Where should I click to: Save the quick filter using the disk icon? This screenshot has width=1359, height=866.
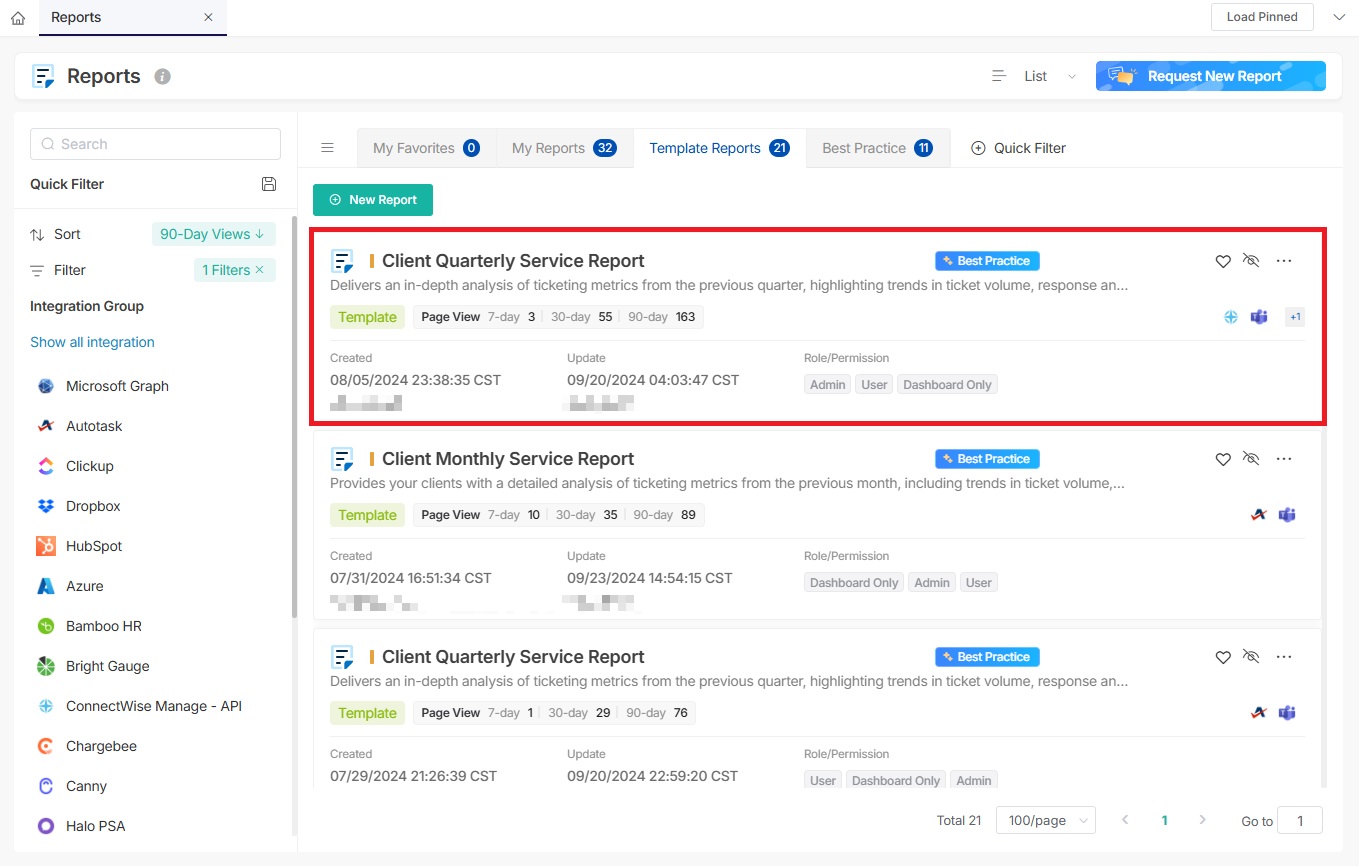pyautogui.click(x=268, y=184)
